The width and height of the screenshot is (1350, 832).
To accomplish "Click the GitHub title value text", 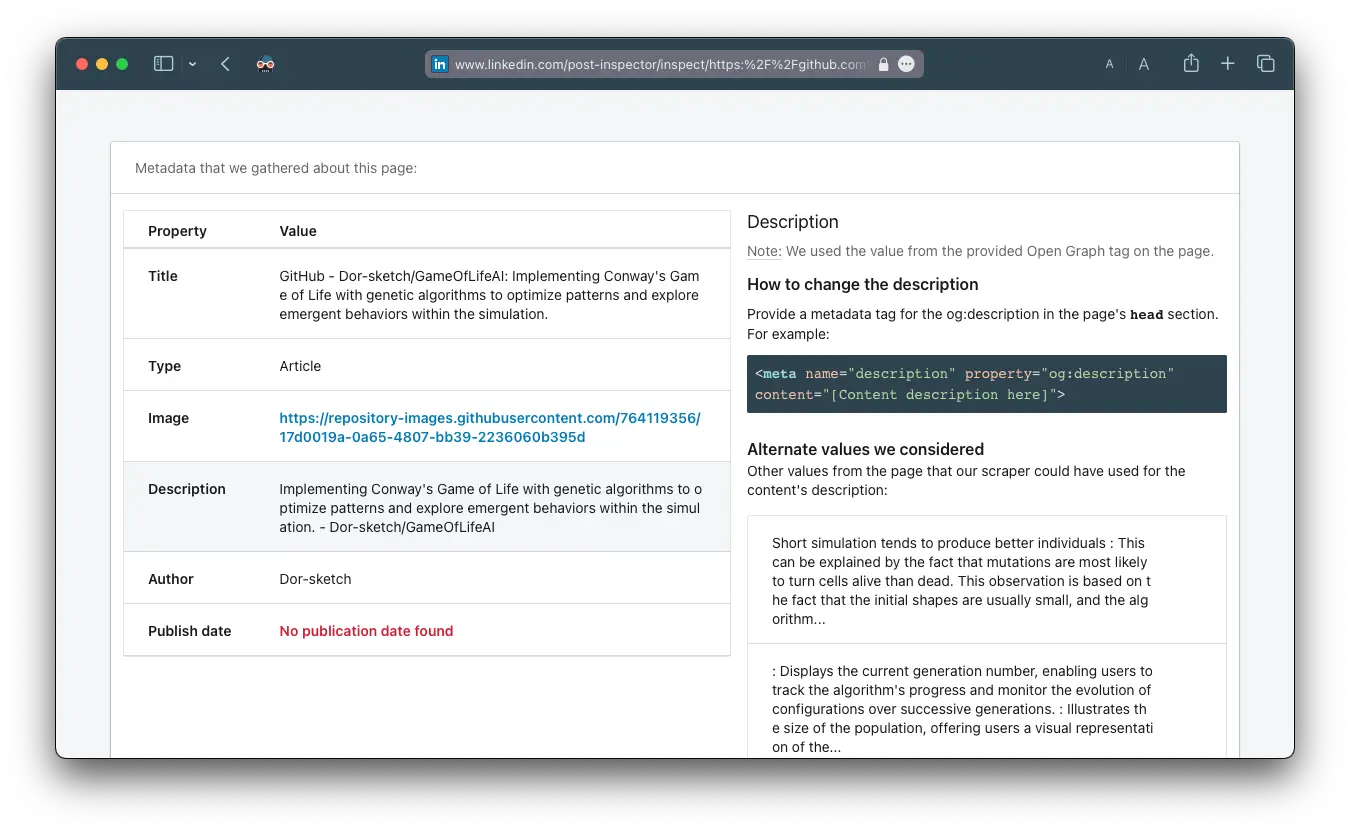I will 490,295.
